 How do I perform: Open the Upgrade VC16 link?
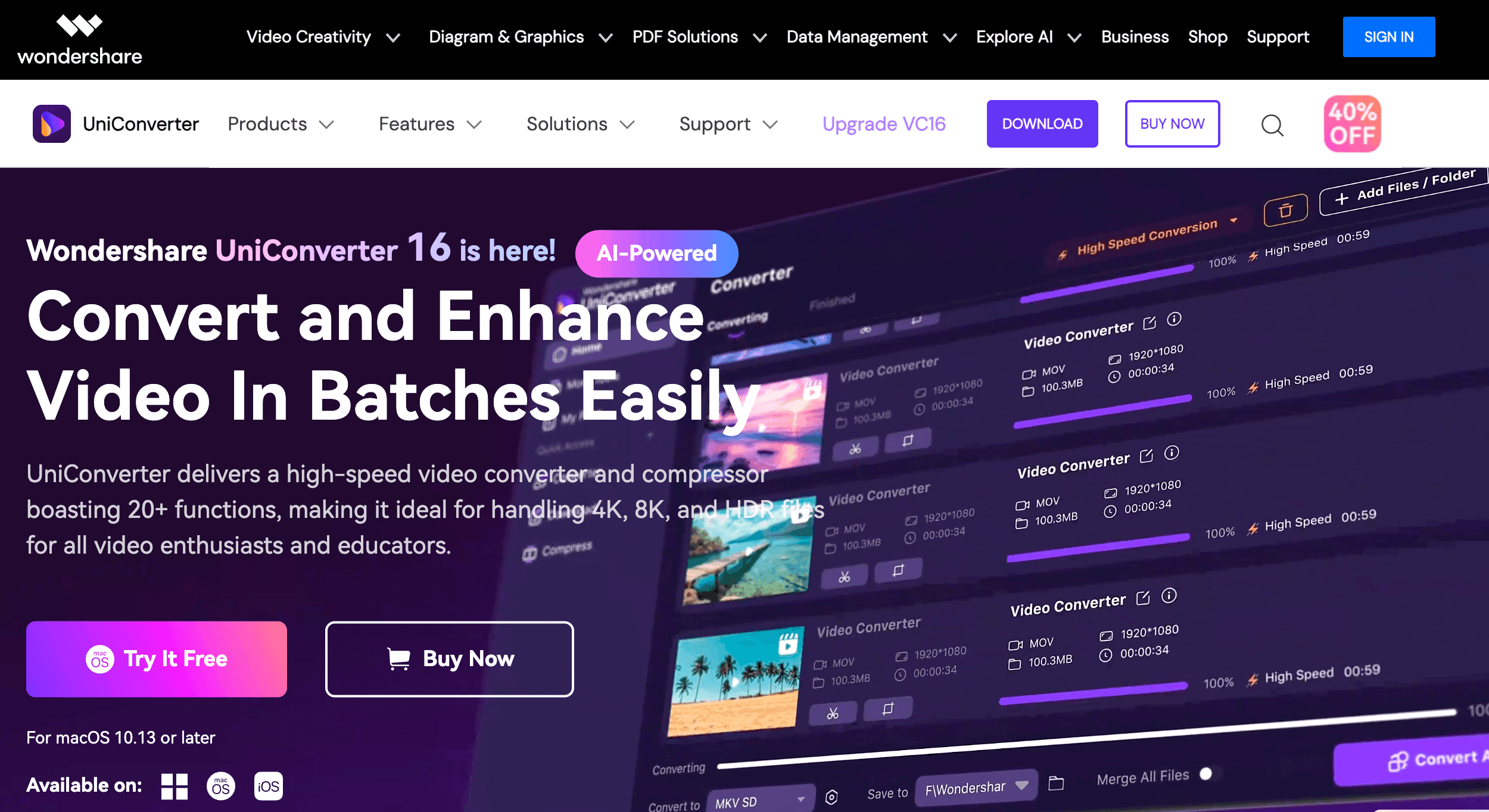point(884,124)
